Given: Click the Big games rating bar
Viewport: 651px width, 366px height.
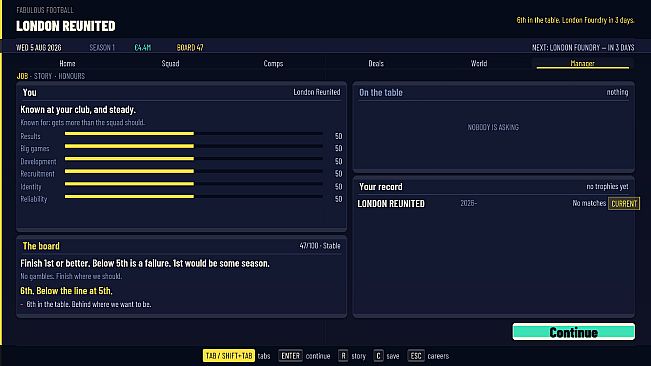Looking at the screenshot, I should [194, 146].
